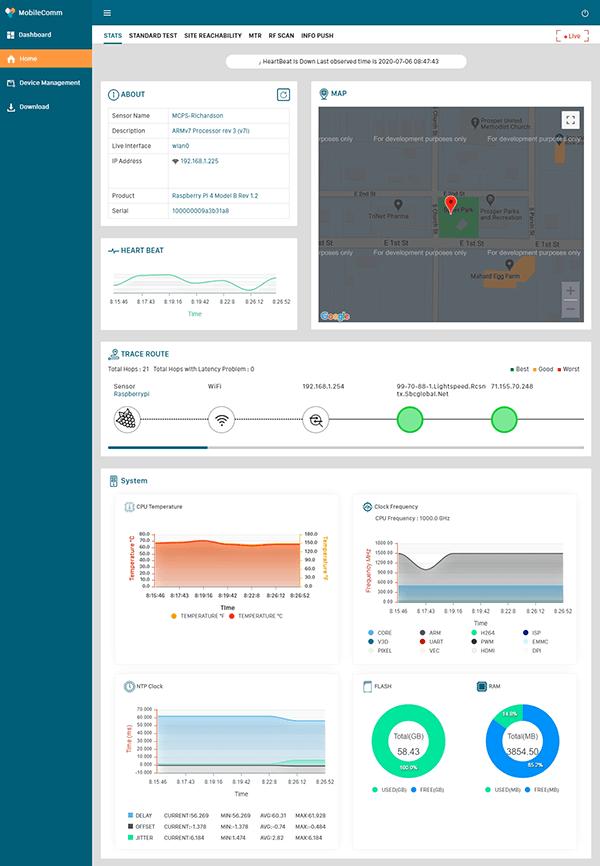
Task: Click the Raspberry Pi sensor node icon
Action: [x=127, y=421]
